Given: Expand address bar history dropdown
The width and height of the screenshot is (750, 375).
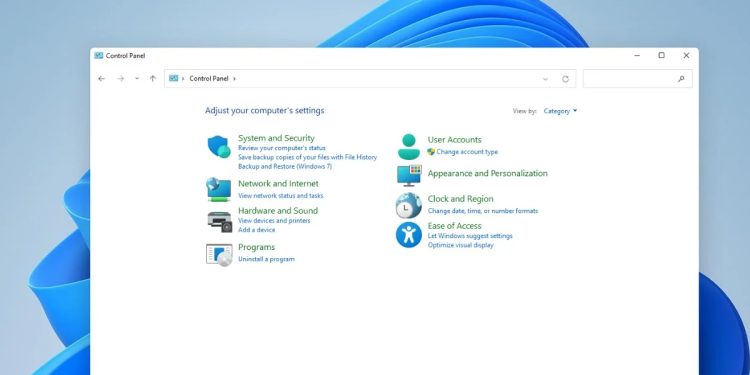Looking at the screenshot, I should tap(545, 79).
